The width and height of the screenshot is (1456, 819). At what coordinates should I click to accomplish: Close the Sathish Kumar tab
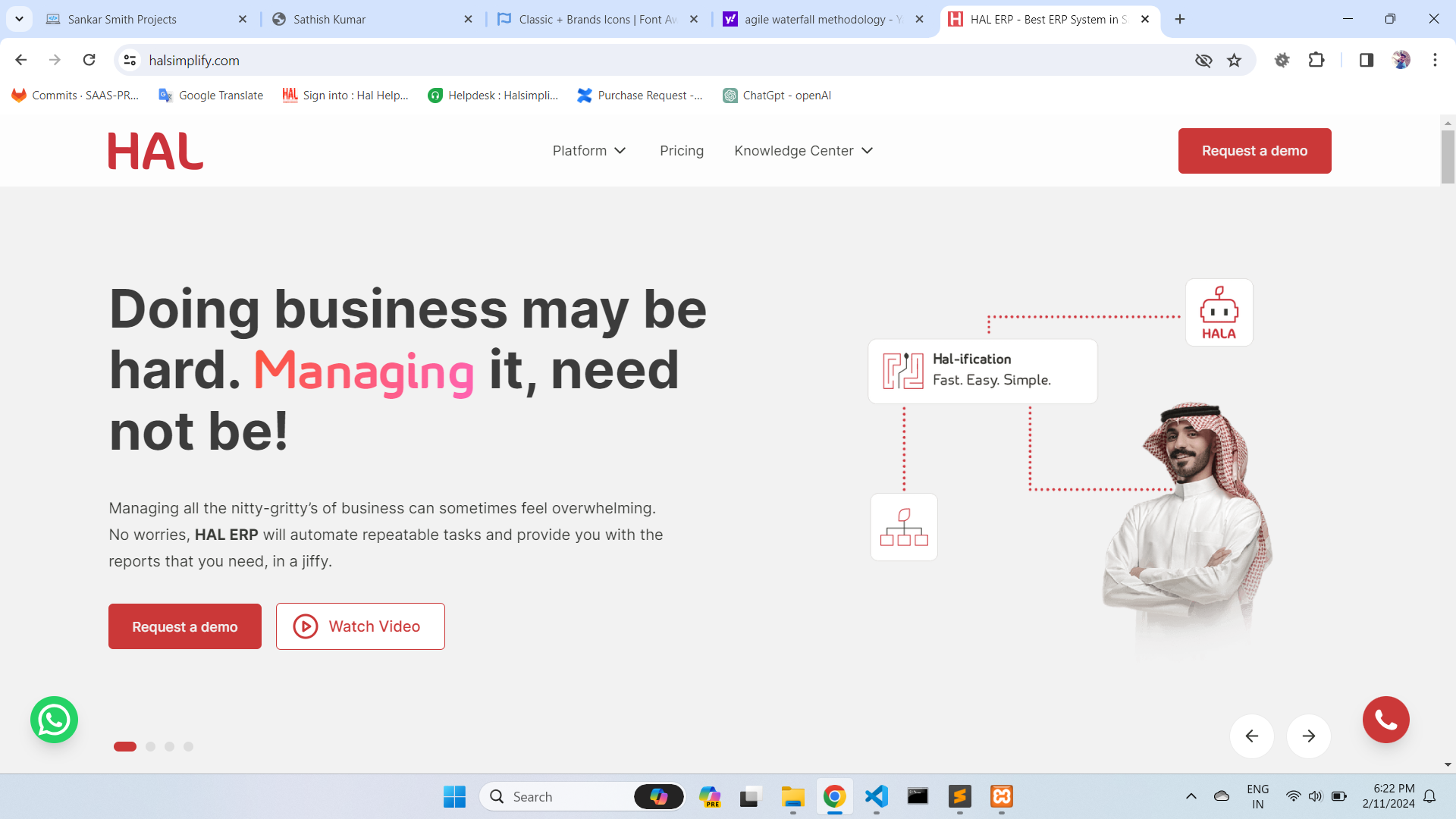pos(468,19)
